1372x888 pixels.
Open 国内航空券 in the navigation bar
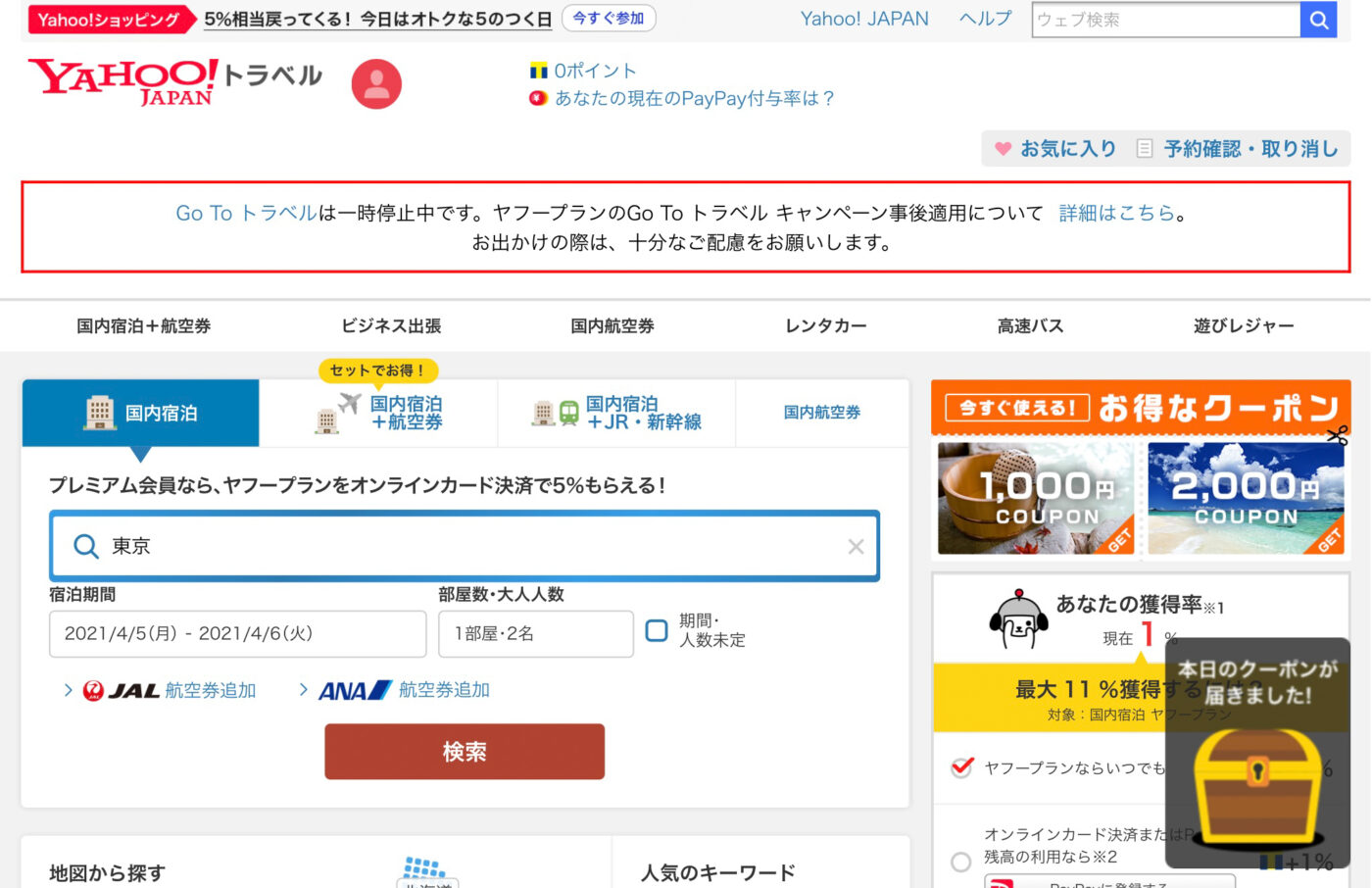click(612, 326)
